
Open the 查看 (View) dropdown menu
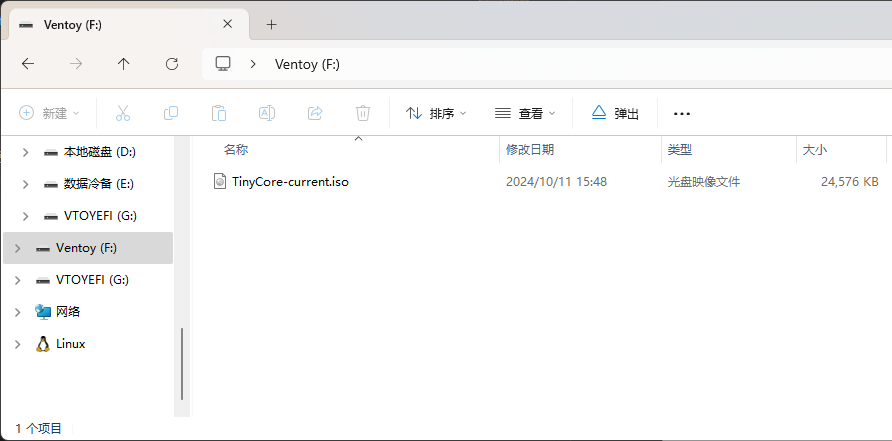(x=525, y=113)
